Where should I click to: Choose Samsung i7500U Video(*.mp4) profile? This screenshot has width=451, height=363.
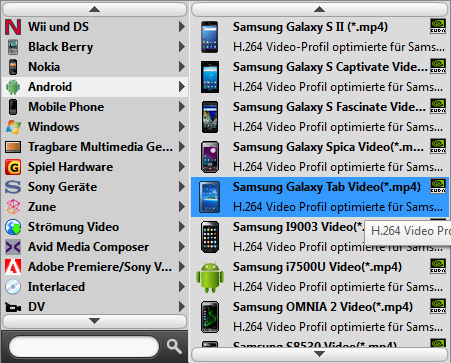(320, 277)
